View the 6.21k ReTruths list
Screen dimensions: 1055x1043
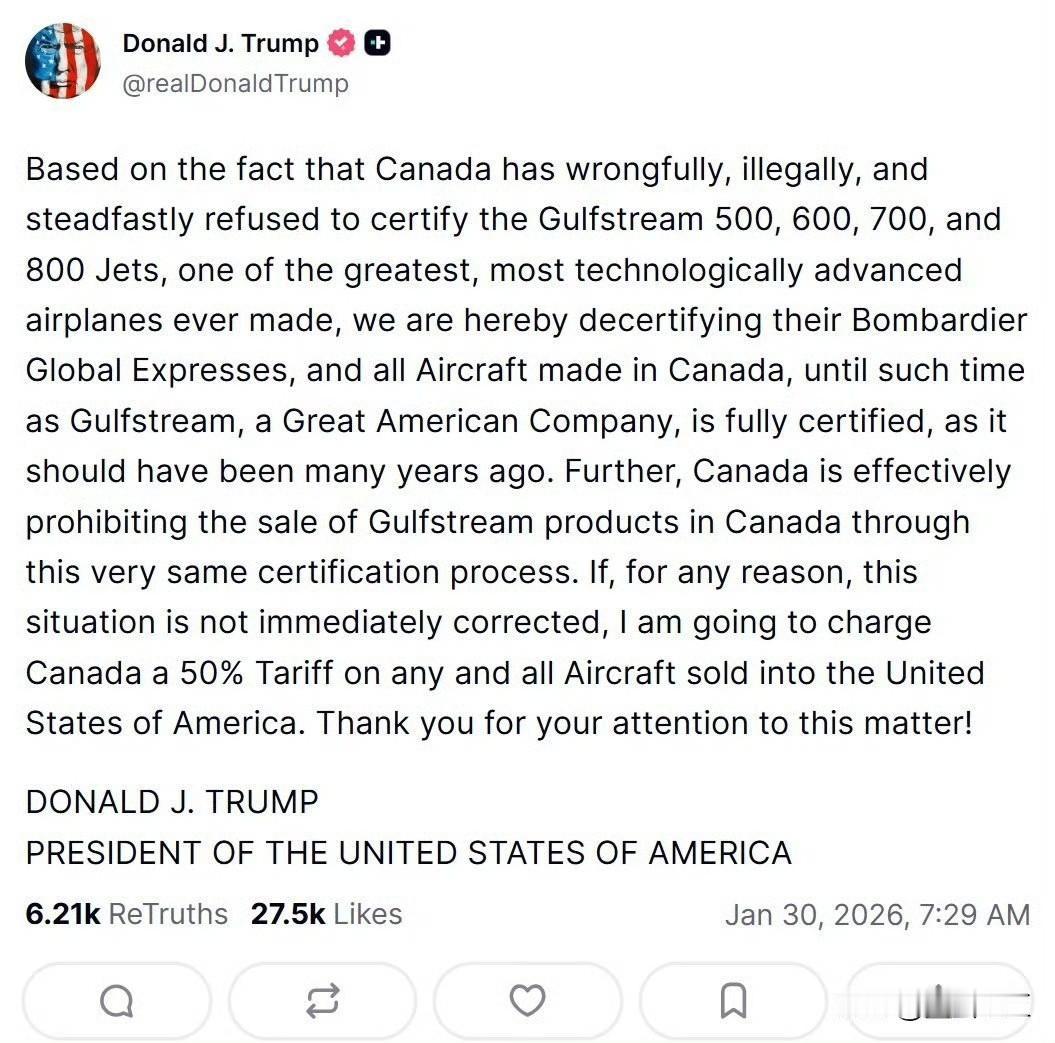pyautogui.click(x=127, y=914)
